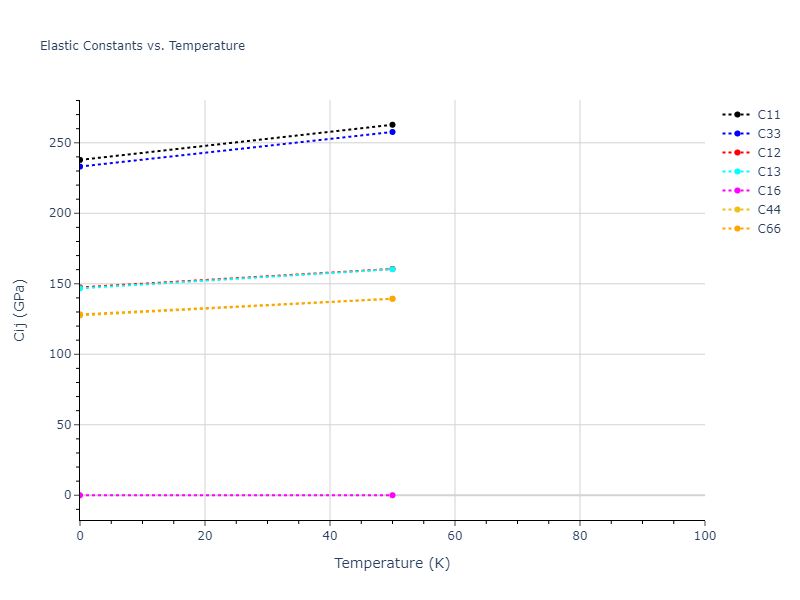
Task: Click the orange C66 data point at 50 K
Action: pos(392,299)
